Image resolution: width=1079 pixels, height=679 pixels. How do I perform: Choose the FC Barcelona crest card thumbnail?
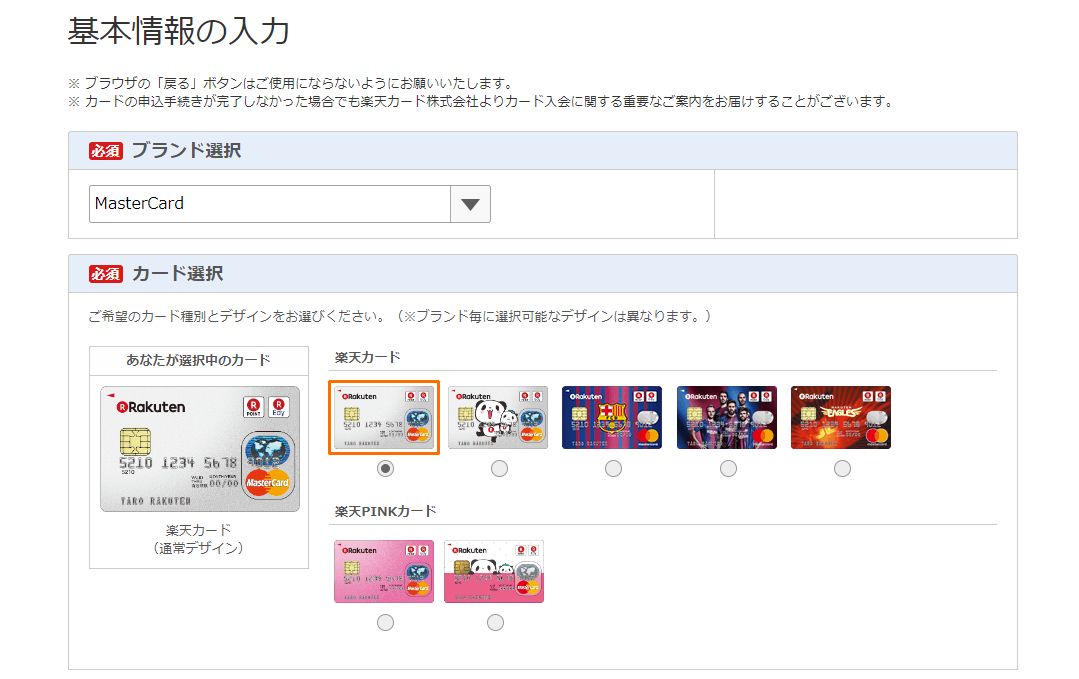click(612, 418)
